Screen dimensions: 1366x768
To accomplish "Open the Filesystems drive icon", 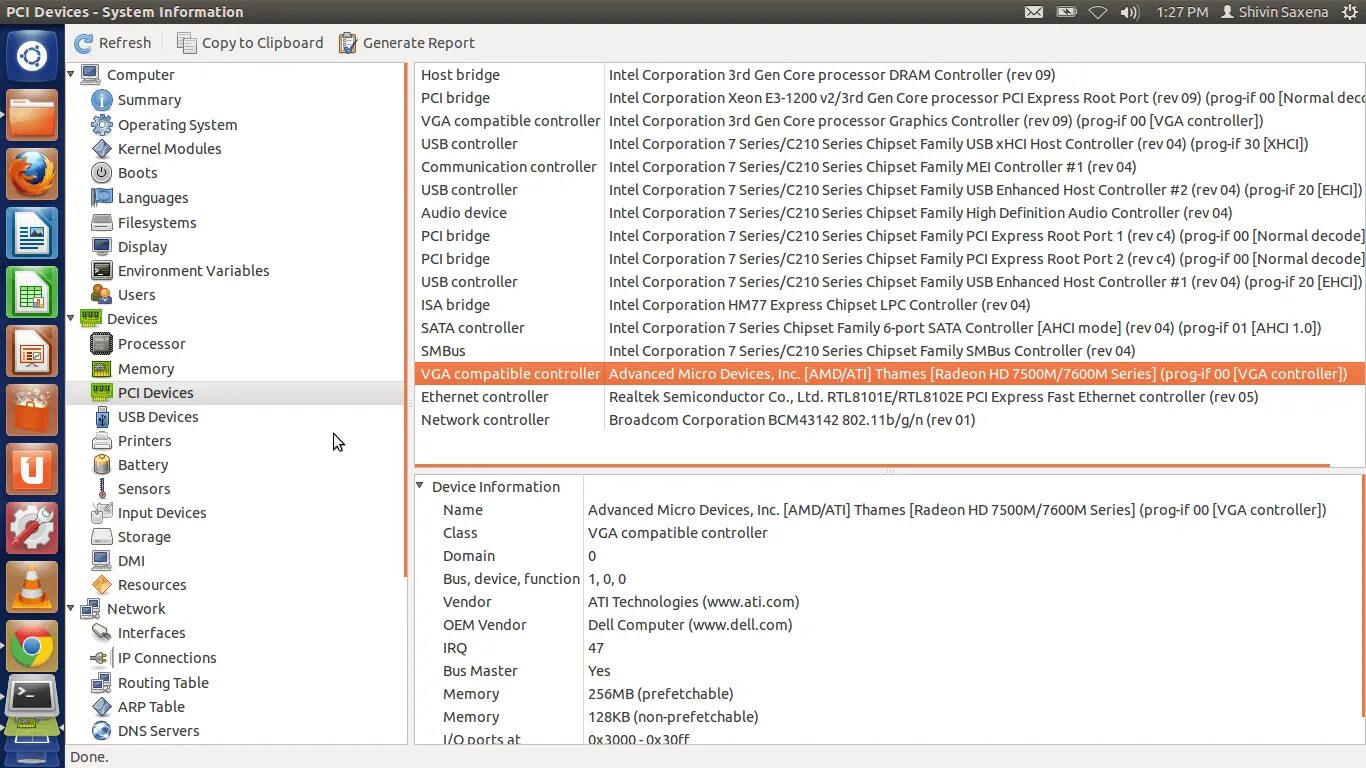I will (x=101, y=223).
